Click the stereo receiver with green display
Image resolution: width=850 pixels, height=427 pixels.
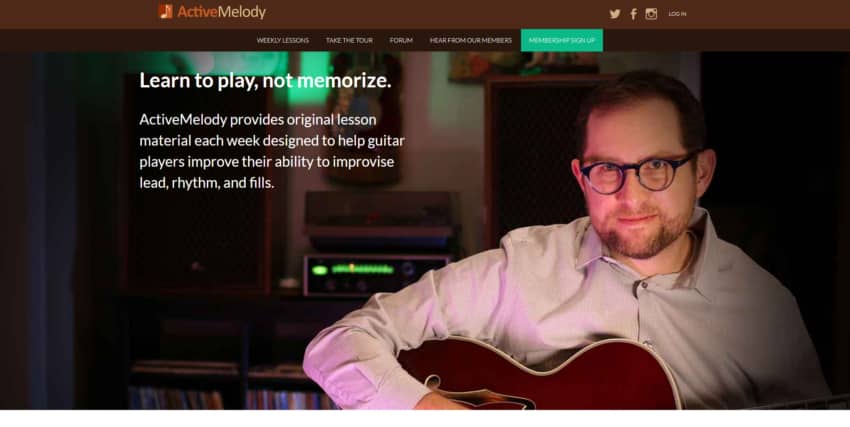point(377,275)
